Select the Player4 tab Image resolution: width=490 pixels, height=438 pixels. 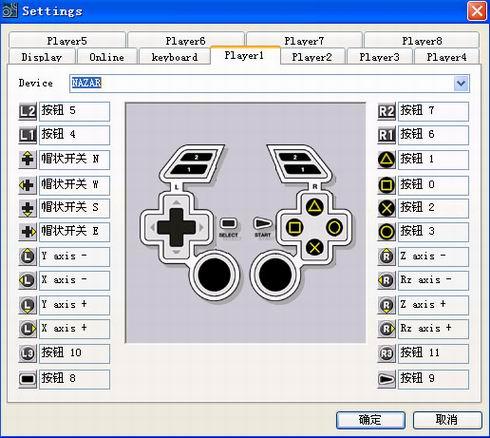tap(447, 57)
